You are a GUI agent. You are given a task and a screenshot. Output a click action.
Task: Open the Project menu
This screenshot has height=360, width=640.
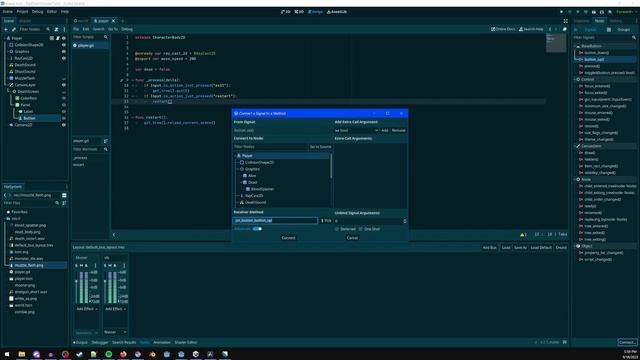click(x=22, y=12)
